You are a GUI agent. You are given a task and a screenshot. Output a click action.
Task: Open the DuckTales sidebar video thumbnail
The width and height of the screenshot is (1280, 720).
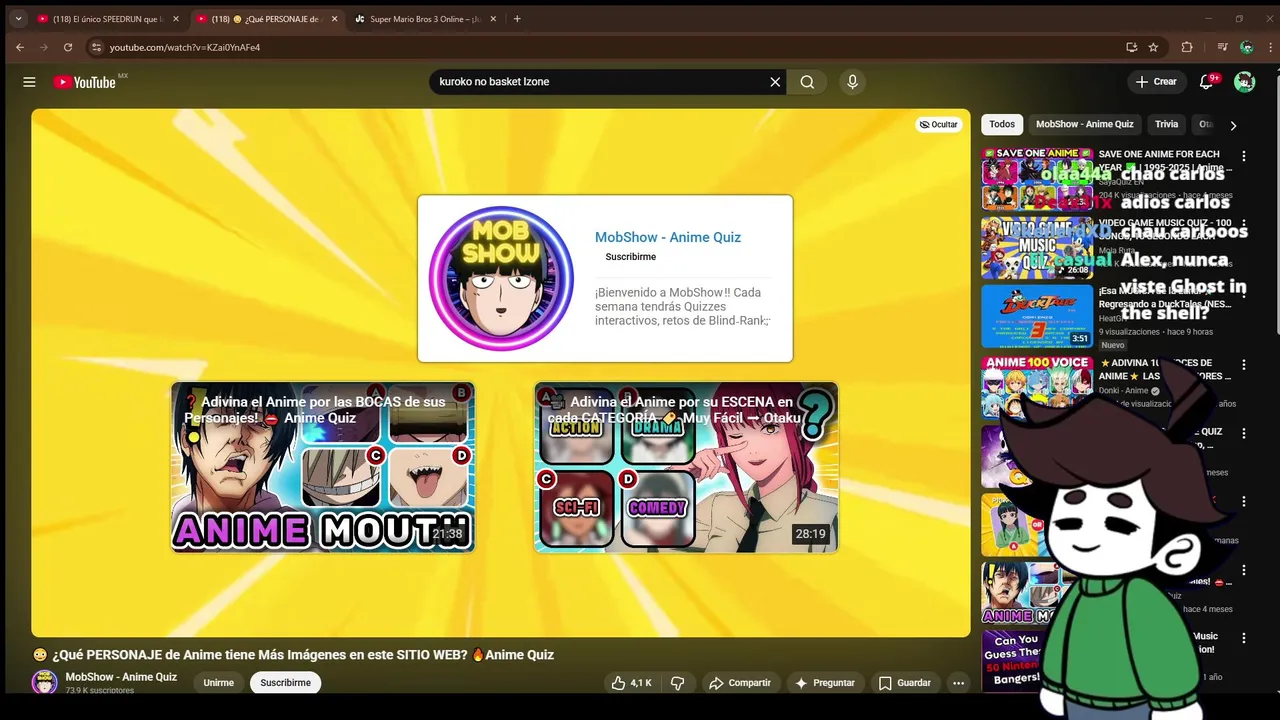tap(1037, 316)
